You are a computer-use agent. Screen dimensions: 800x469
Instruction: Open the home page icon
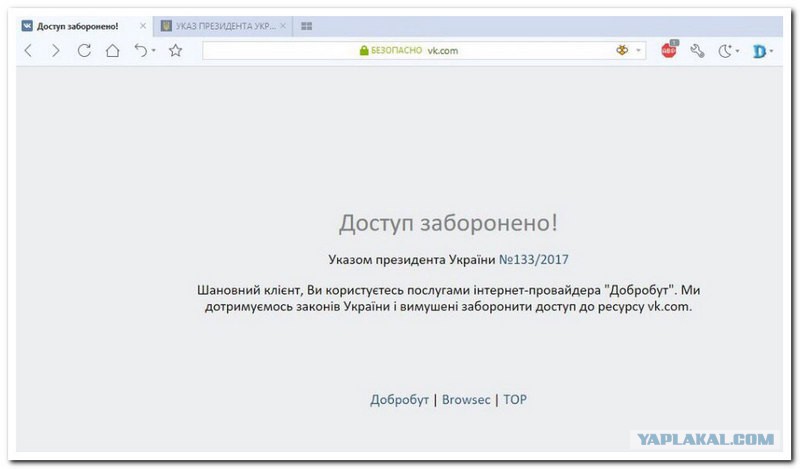112,51
